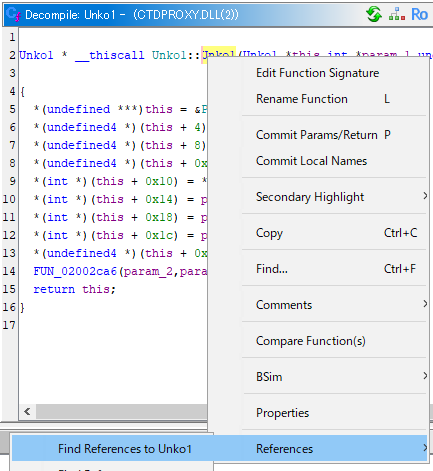Click the closing brace on line 16
This screenshot has height=471, width=433.
(22, 307)
